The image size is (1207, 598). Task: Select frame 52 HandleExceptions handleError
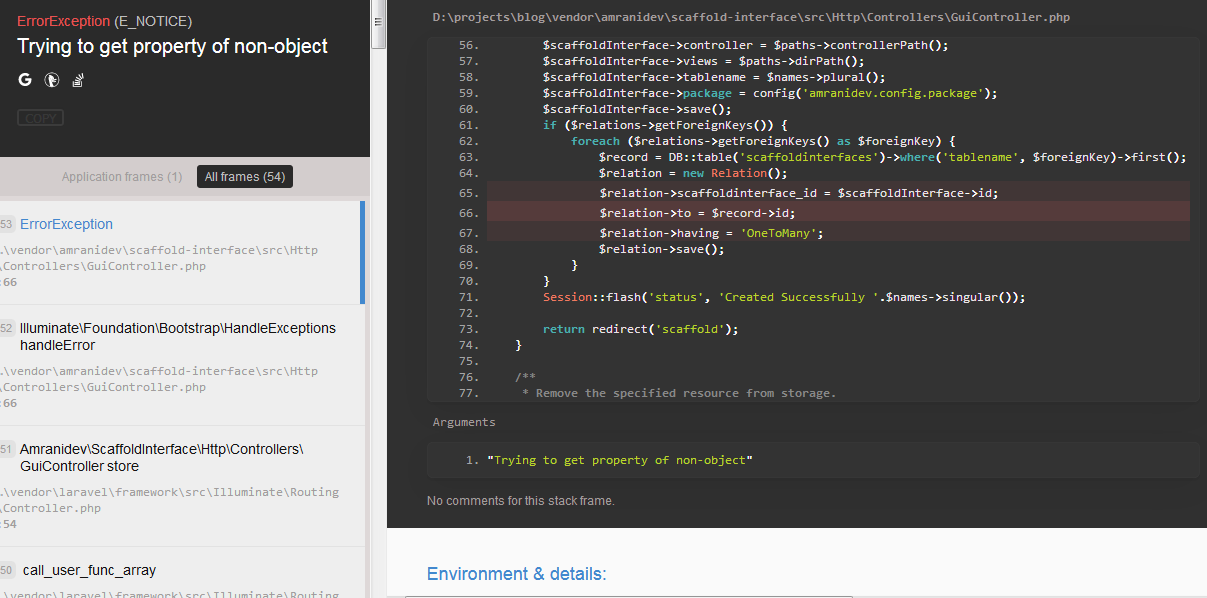(x=180, y=365)
